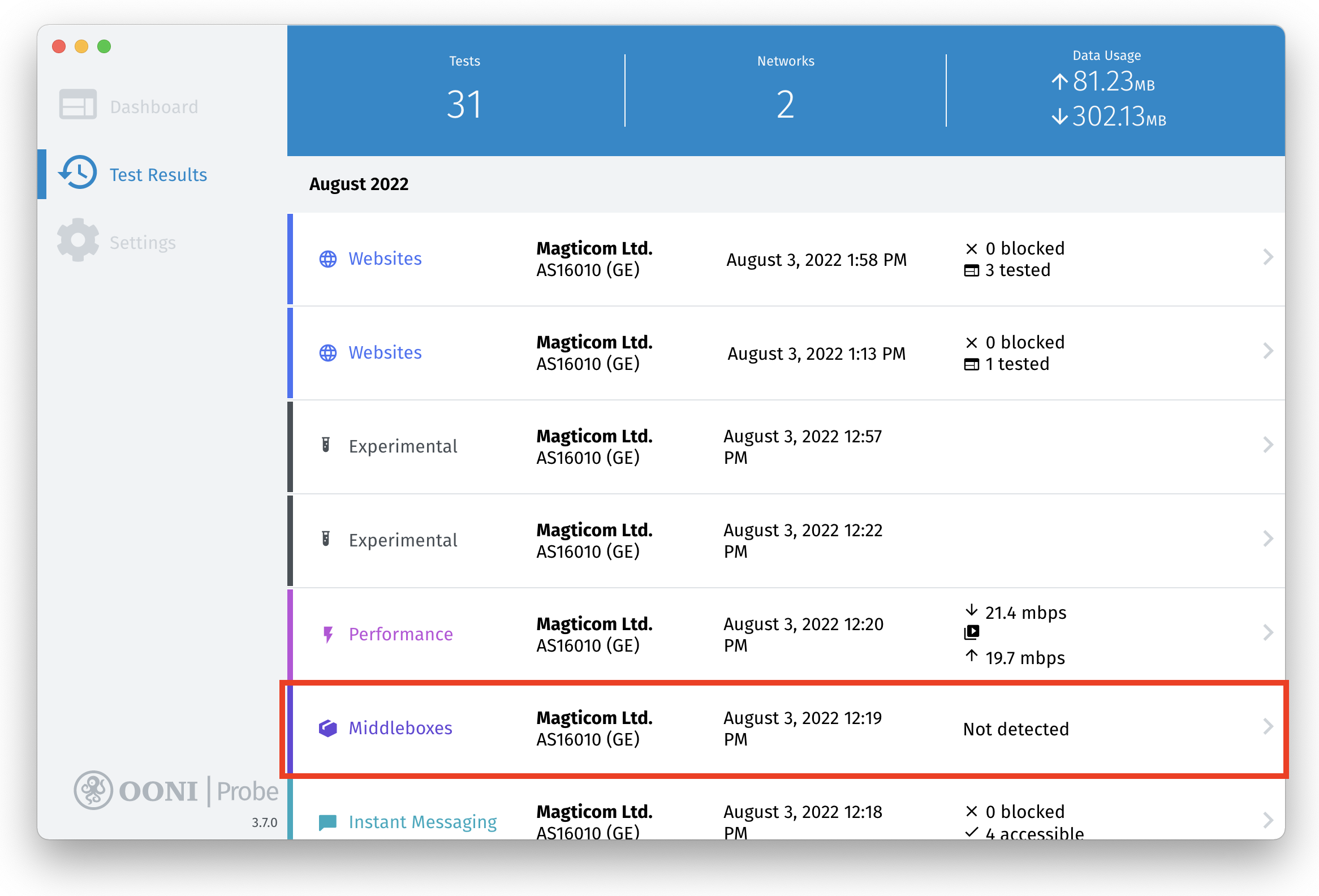Viewport: 1319px width, 896px height.
Task: Expand chevron on Performance result row
Action: click(1268, 632)
